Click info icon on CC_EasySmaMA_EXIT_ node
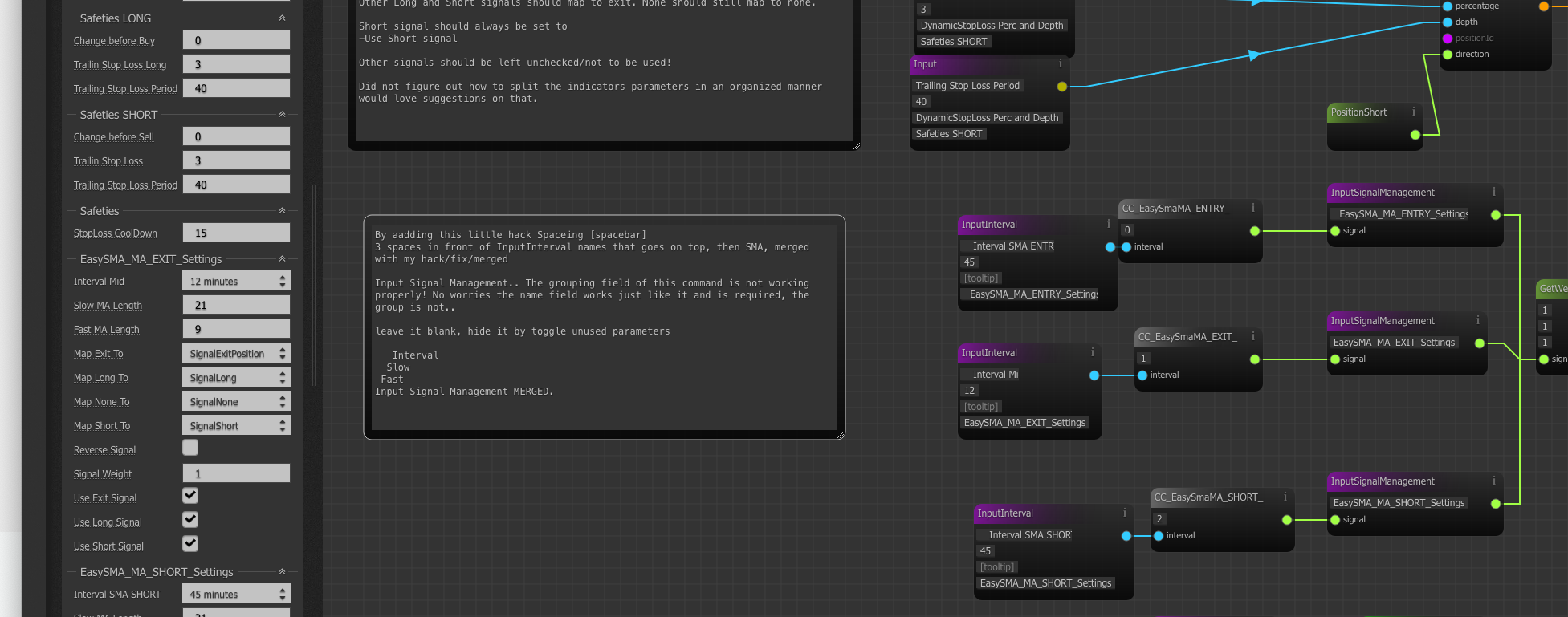This screenshot has height=617, width=1568. [x=1252, y=337]
